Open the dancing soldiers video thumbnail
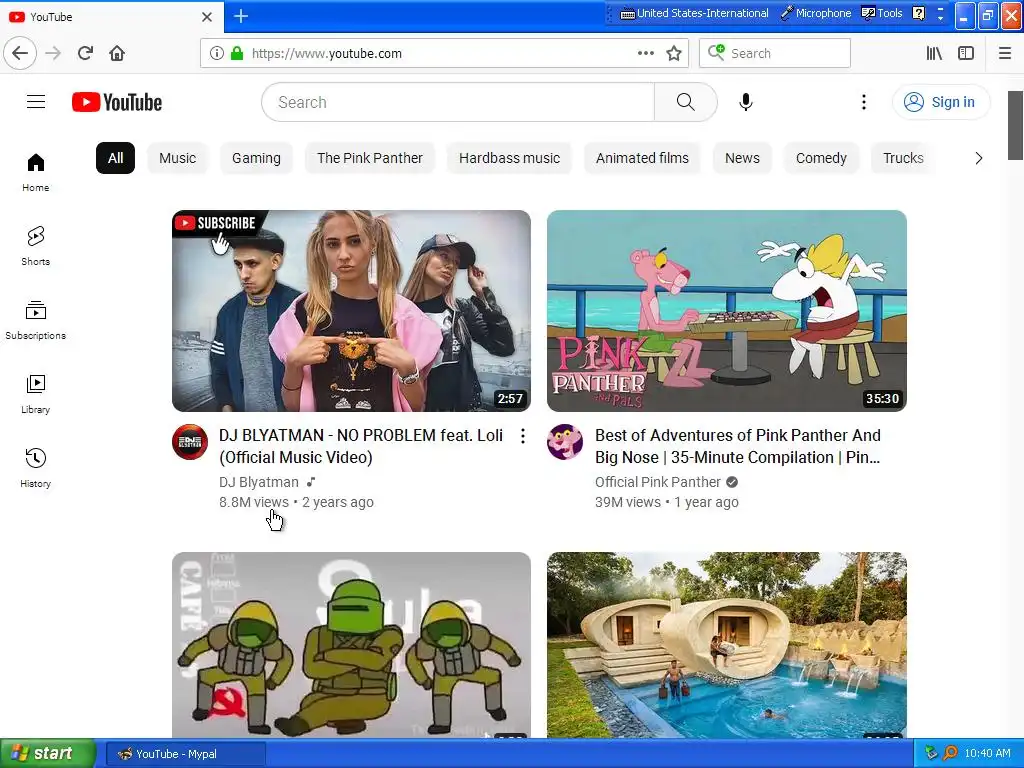 coord(351,645)
